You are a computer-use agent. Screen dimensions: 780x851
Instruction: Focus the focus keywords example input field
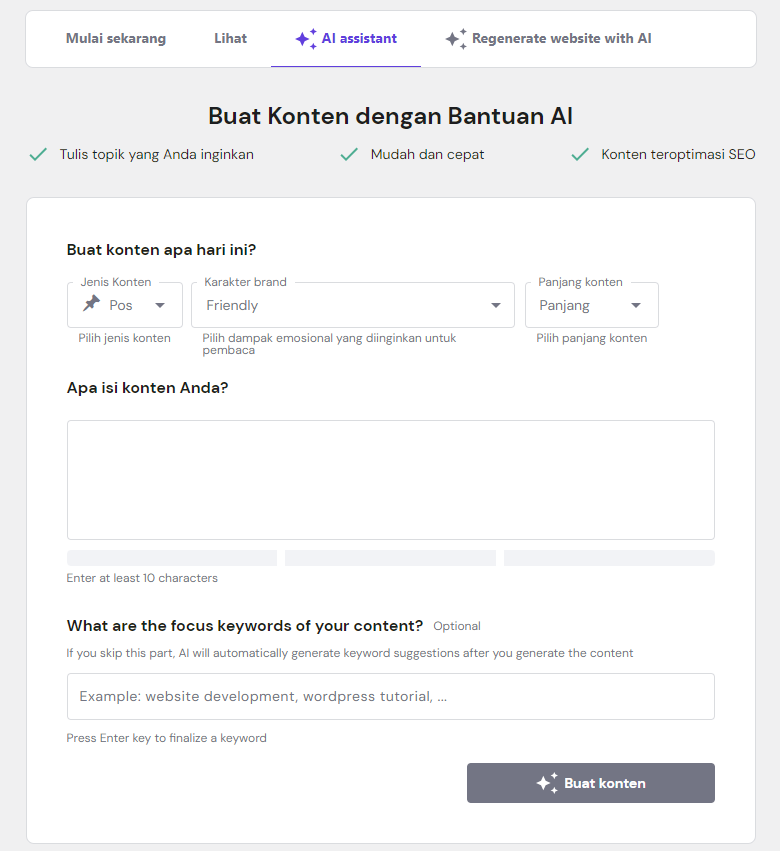click(390, 696)
